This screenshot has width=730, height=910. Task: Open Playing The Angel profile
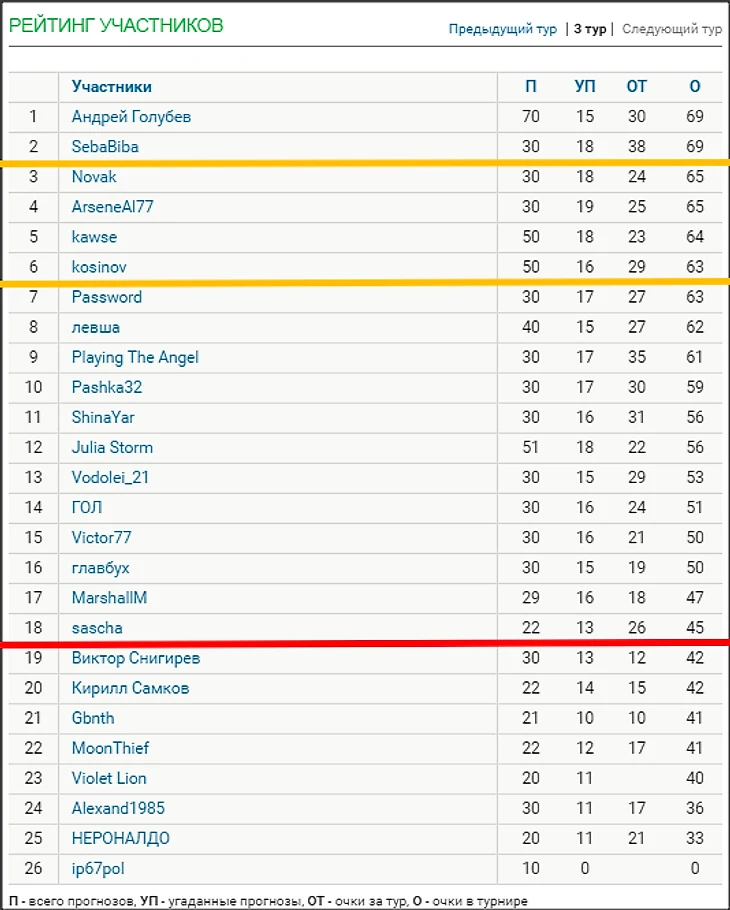[135, 357]
